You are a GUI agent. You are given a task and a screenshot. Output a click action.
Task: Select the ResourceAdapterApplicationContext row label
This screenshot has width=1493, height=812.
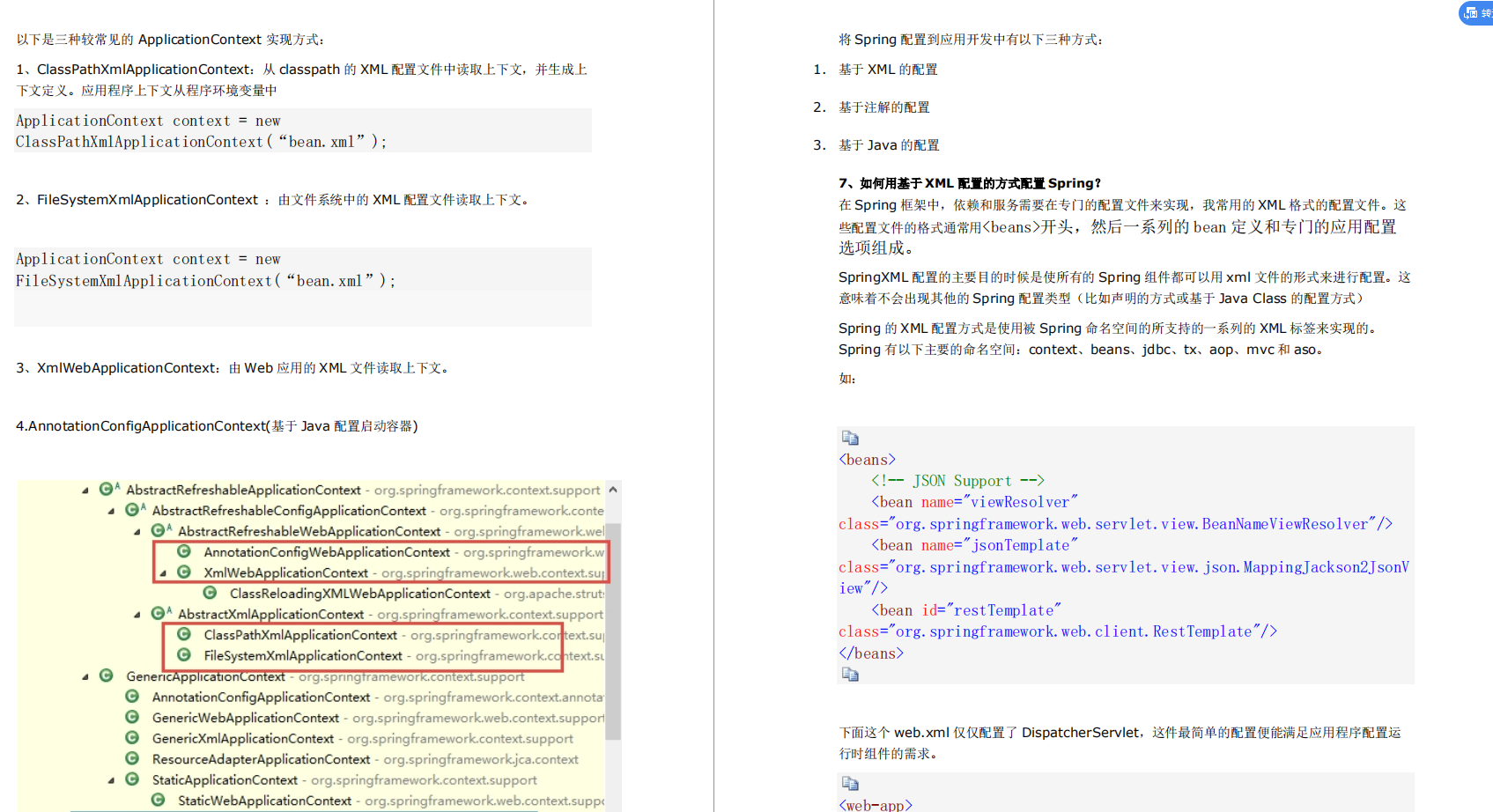point(261,759)
